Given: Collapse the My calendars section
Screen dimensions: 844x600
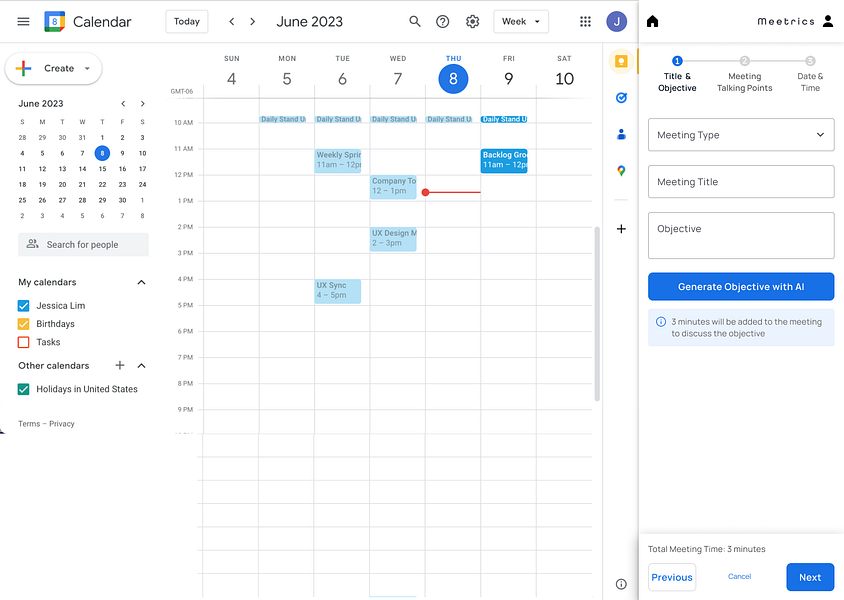Looking at the screenshot, I should coord(142,283).
